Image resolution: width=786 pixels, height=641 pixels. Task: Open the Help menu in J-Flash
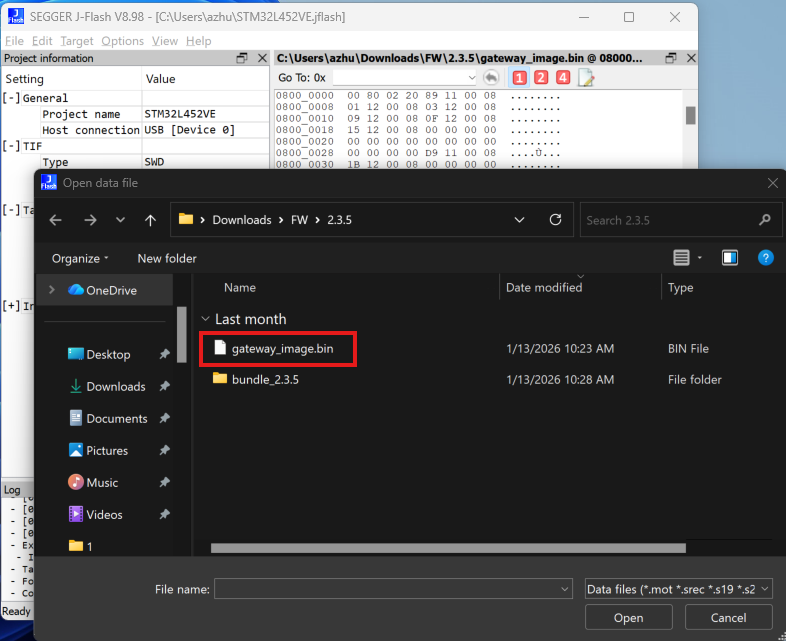coord(199,41)
